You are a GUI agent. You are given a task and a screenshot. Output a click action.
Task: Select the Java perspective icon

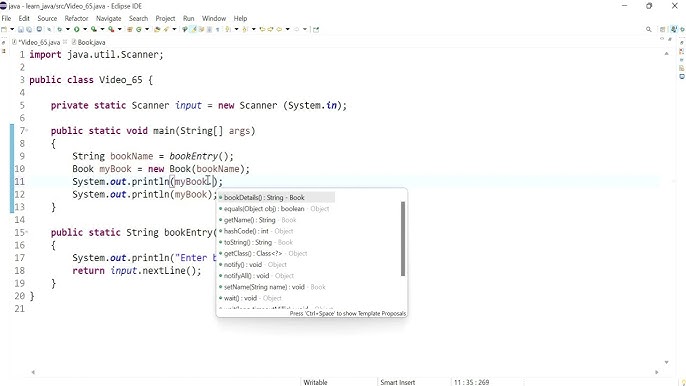click(674, 29)
